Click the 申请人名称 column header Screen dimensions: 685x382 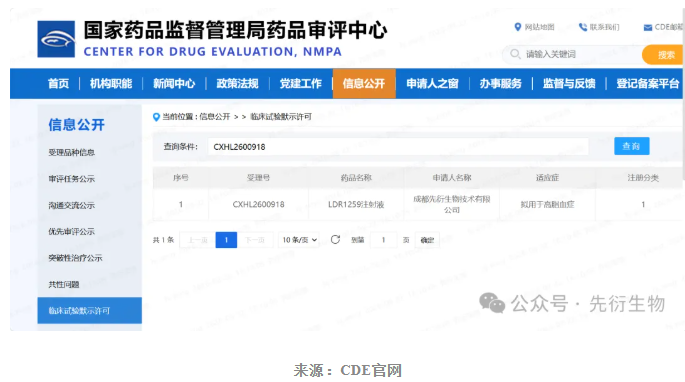452,177
